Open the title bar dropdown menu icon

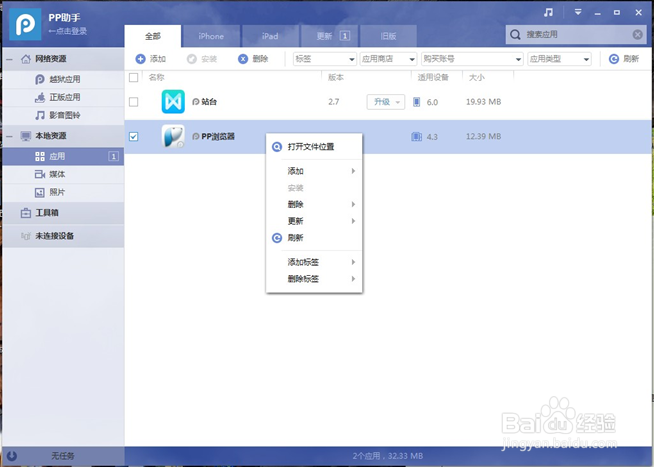pos(578,12)
